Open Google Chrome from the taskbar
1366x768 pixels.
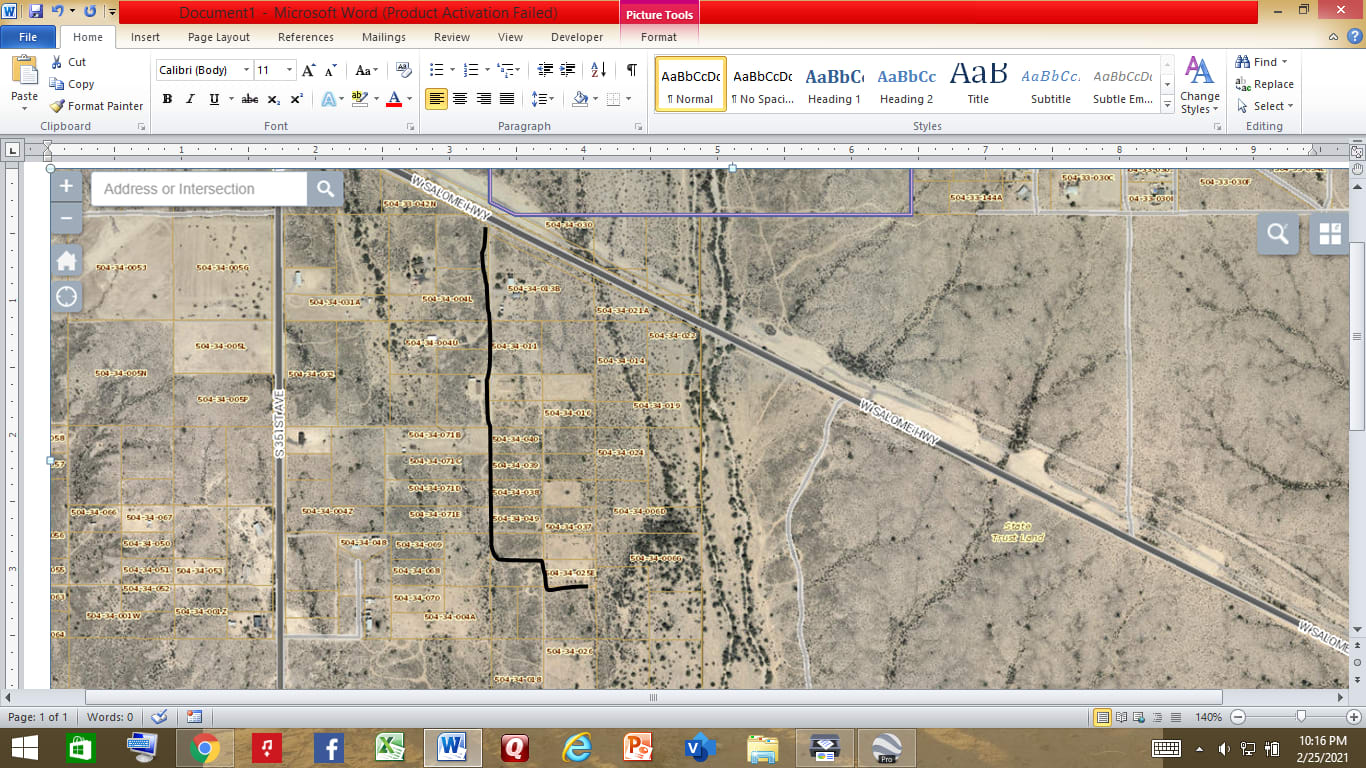(x=205, y=747)
